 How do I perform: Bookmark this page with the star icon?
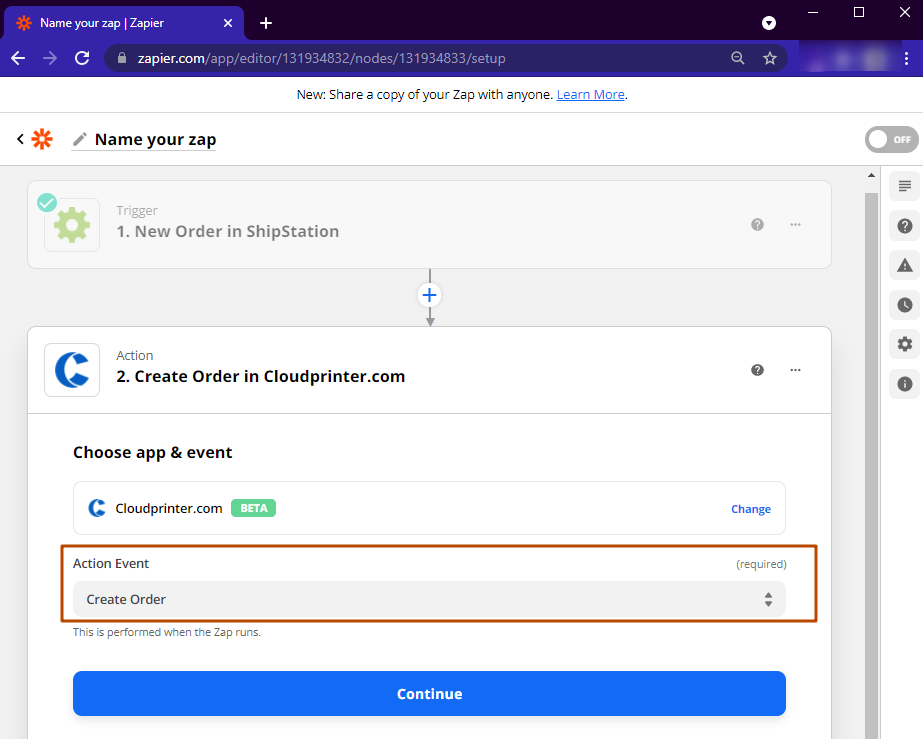[x=769, y=58]
